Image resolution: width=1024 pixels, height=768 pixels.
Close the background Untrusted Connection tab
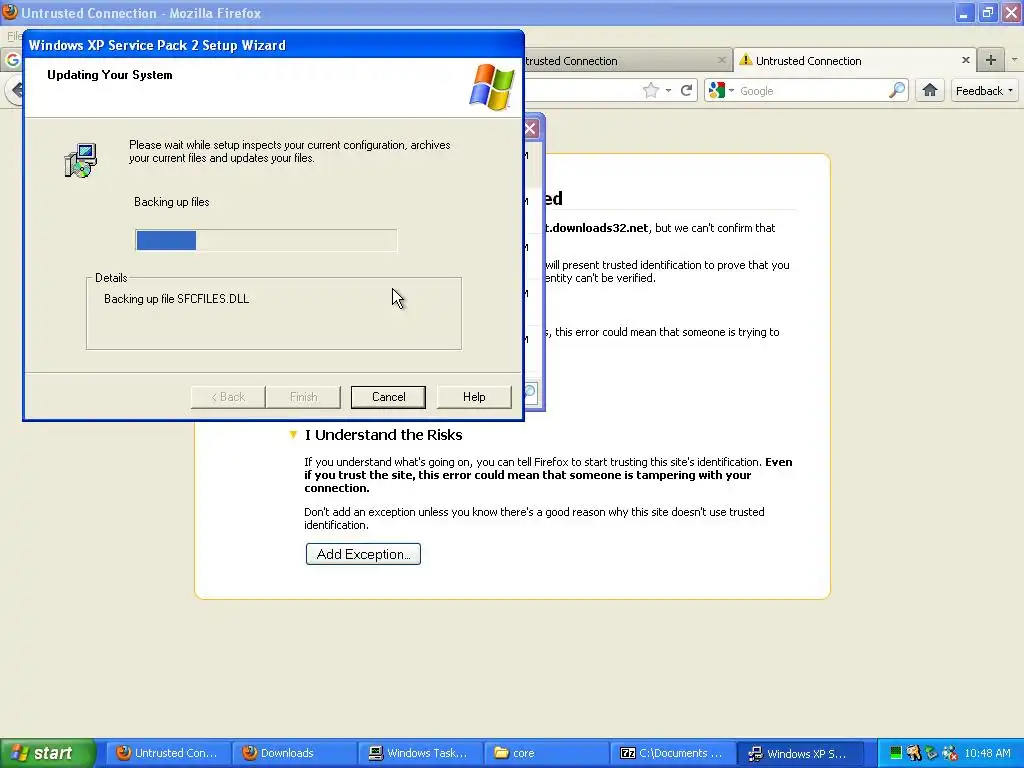point(722,60)
